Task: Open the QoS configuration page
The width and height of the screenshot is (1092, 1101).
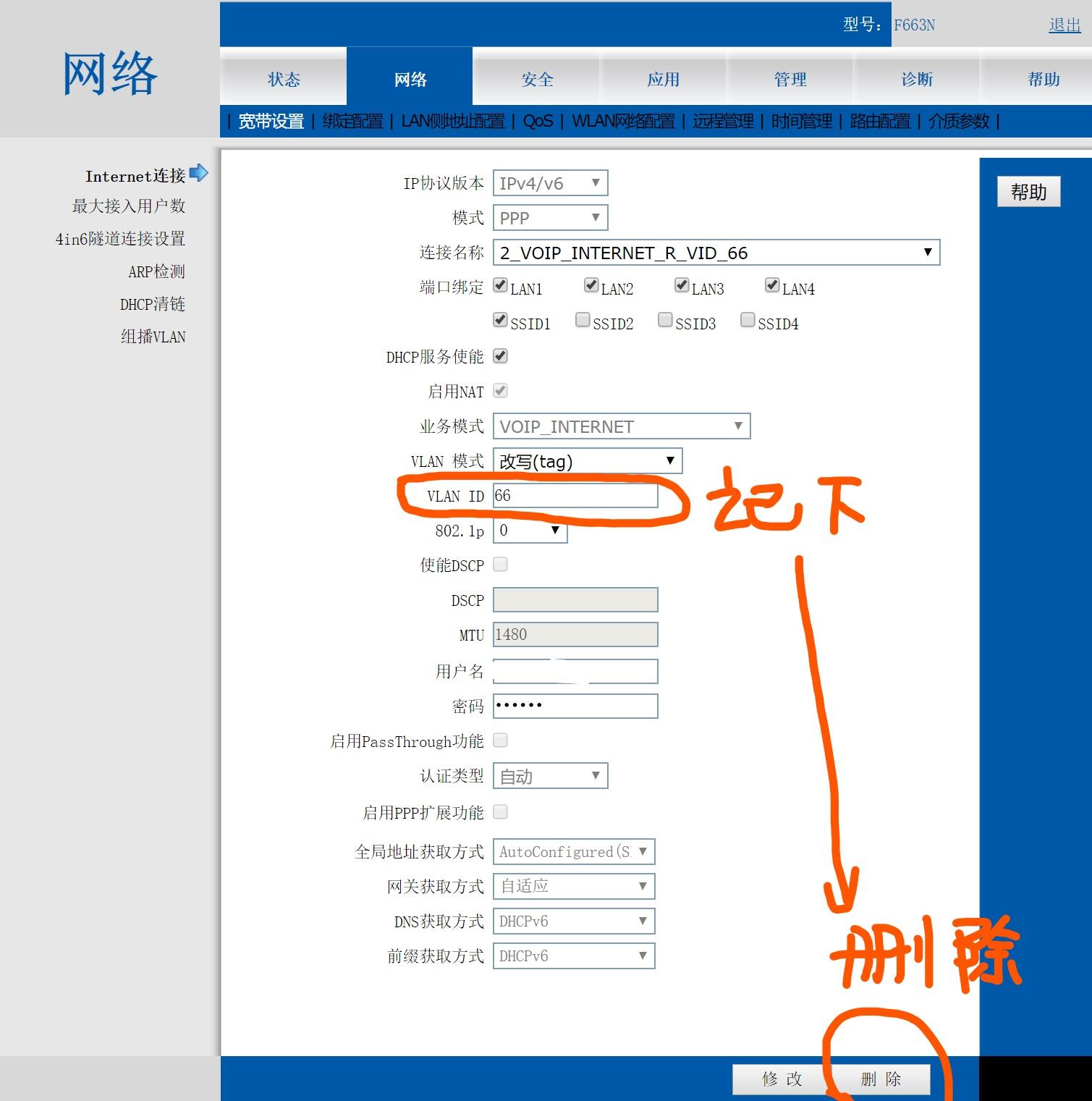Action: point(538,122)
